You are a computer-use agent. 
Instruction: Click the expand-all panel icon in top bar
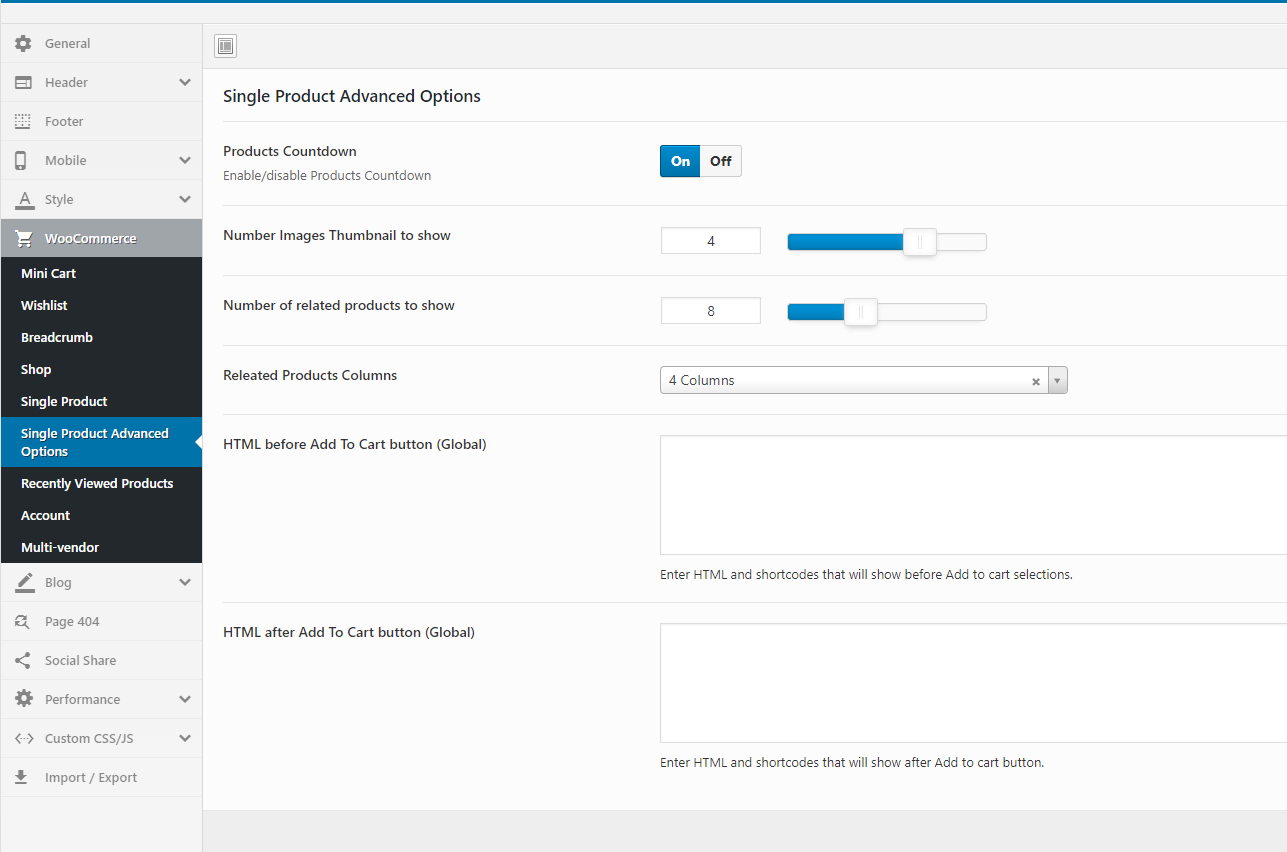click(x=225, y=46)
